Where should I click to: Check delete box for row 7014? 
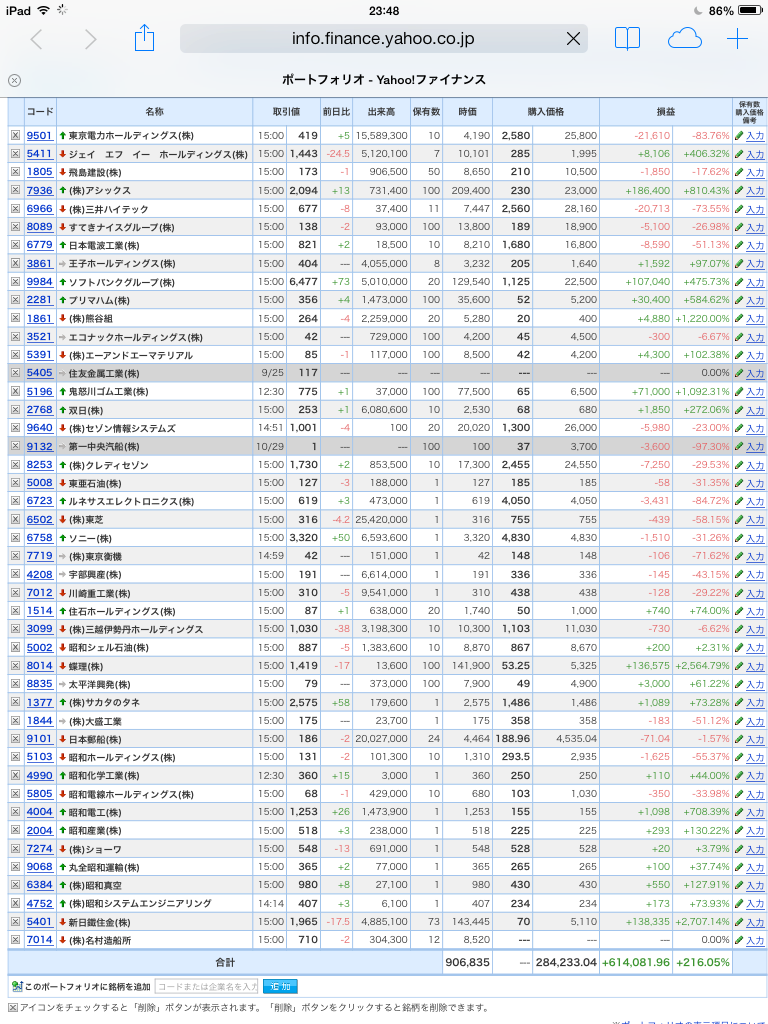(15, 940)
